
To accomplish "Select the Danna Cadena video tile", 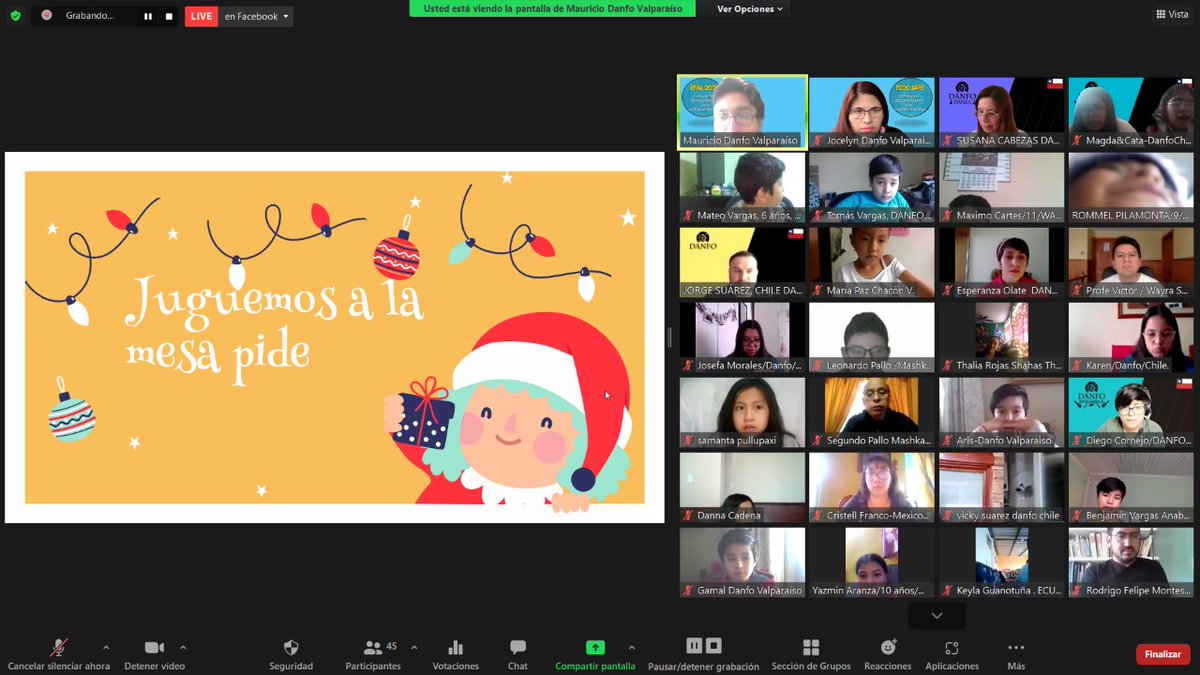I will click(741, 487).
